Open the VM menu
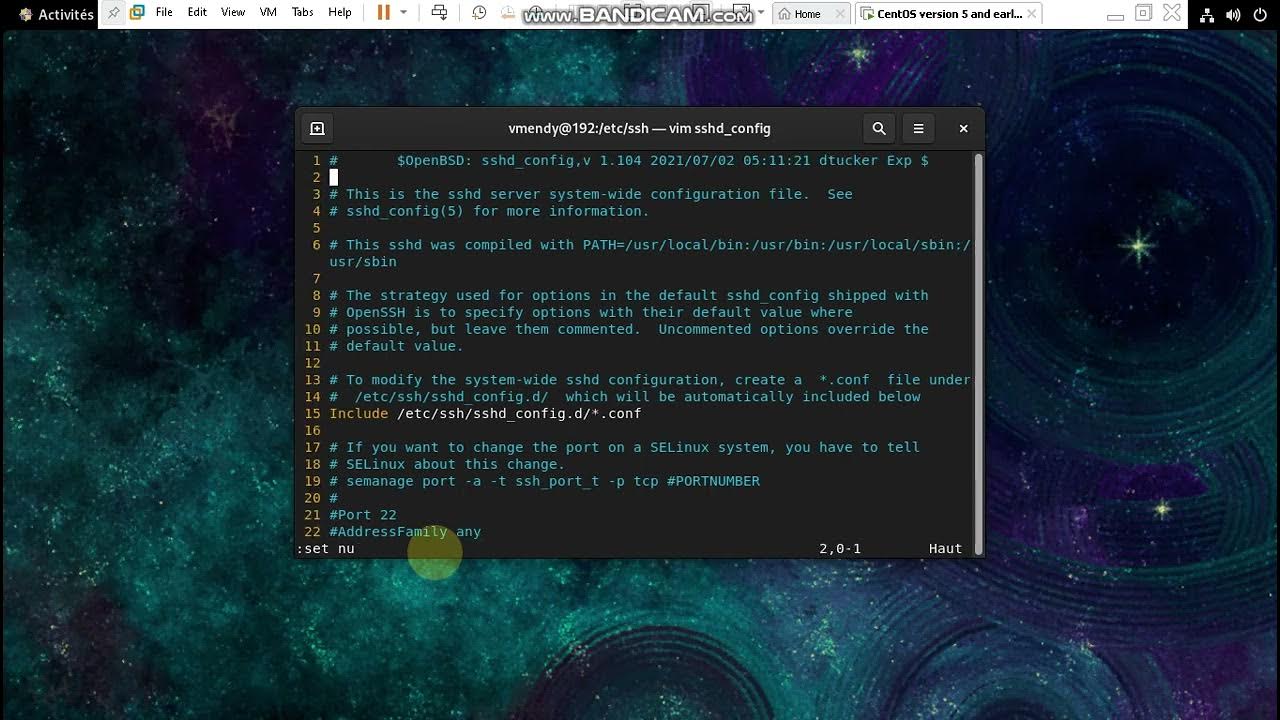Image resolution: width=1280 pixels, height=720 pixels. pos(268,13)
